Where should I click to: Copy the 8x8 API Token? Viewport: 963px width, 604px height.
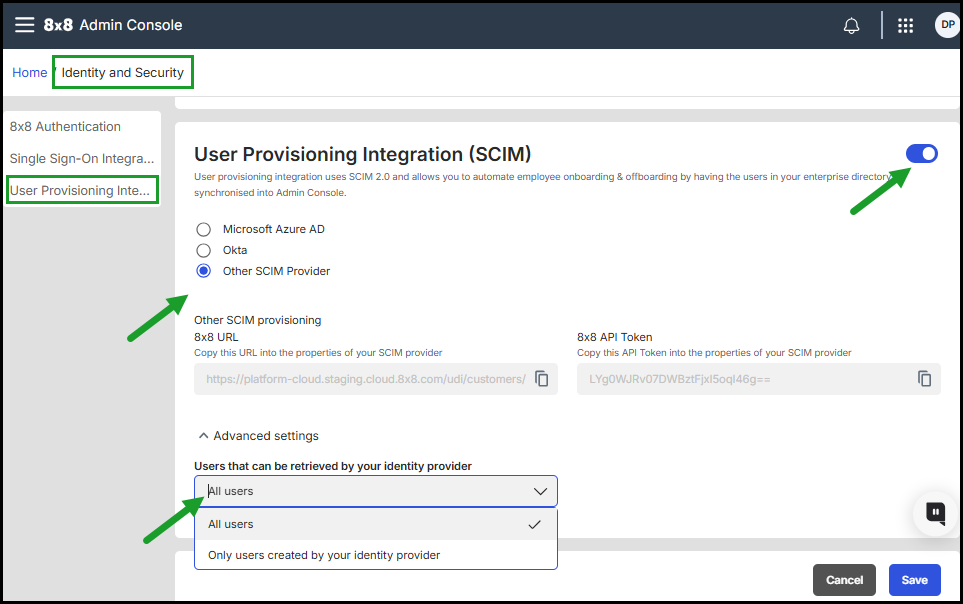point(924,379)
